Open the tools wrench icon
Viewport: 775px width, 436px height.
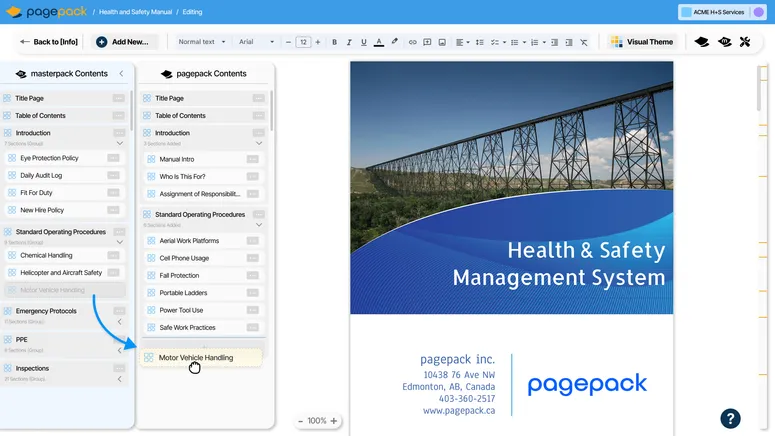point(745,42)
